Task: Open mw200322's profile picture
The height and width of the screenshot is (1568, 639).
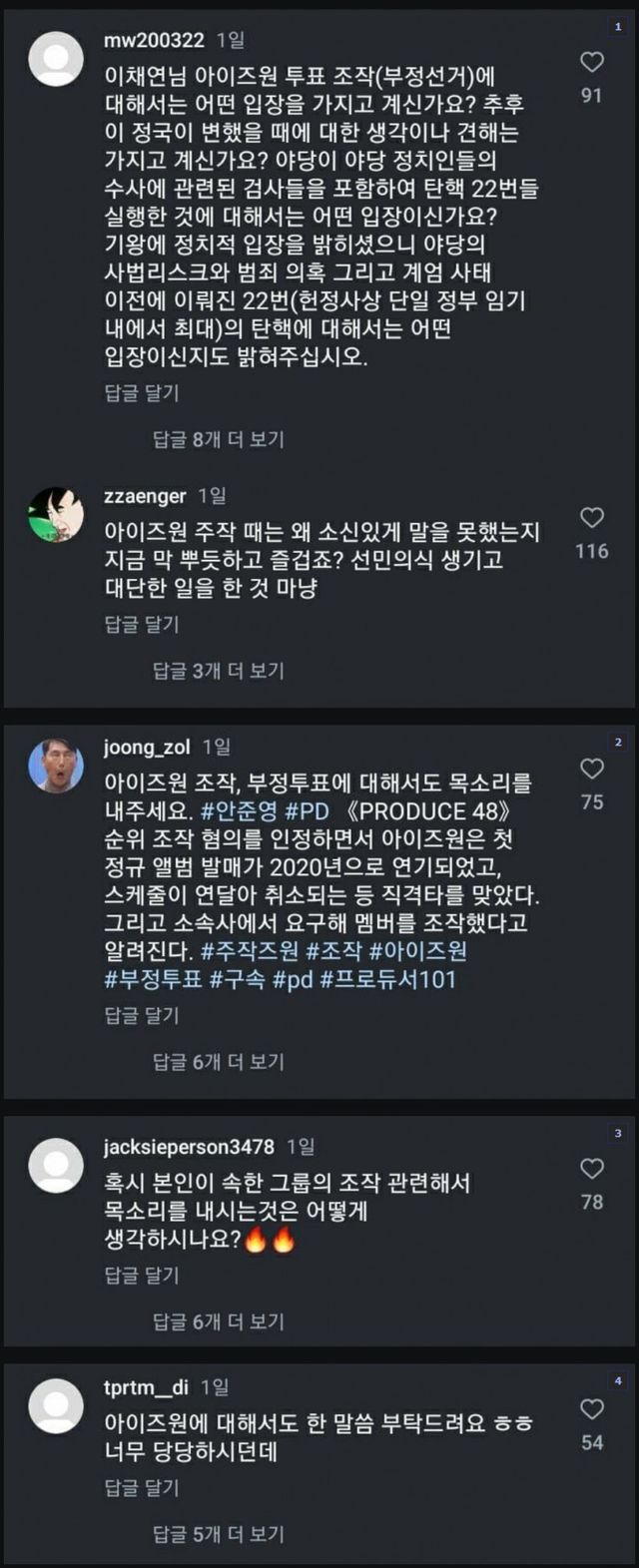Action: [x=56, y=59]
